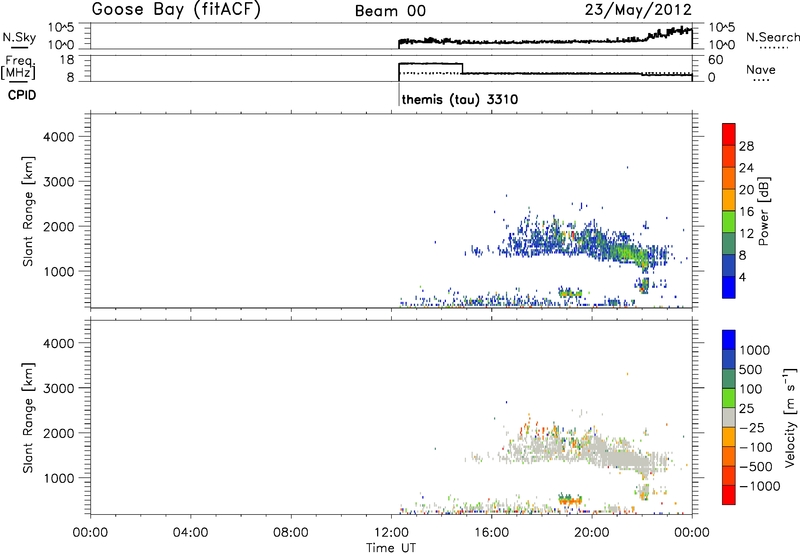
Task: Click the green-orange echo patch near 19:00 in power panel
Action: (x=570, y=293)
